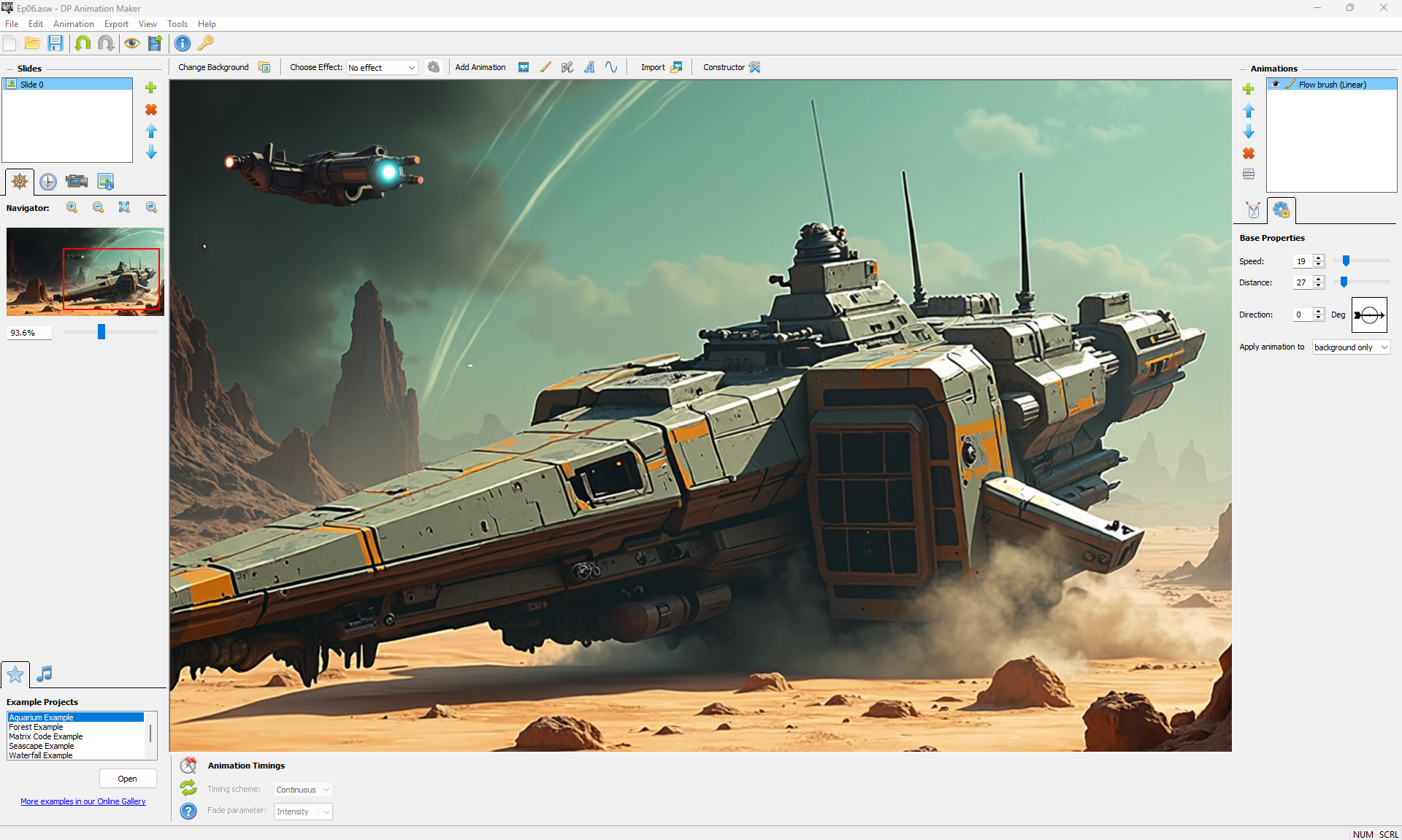The height and width of the screenshot is (840, 1402).
Task: Click the green add slide plus icon
Action: 151,88
